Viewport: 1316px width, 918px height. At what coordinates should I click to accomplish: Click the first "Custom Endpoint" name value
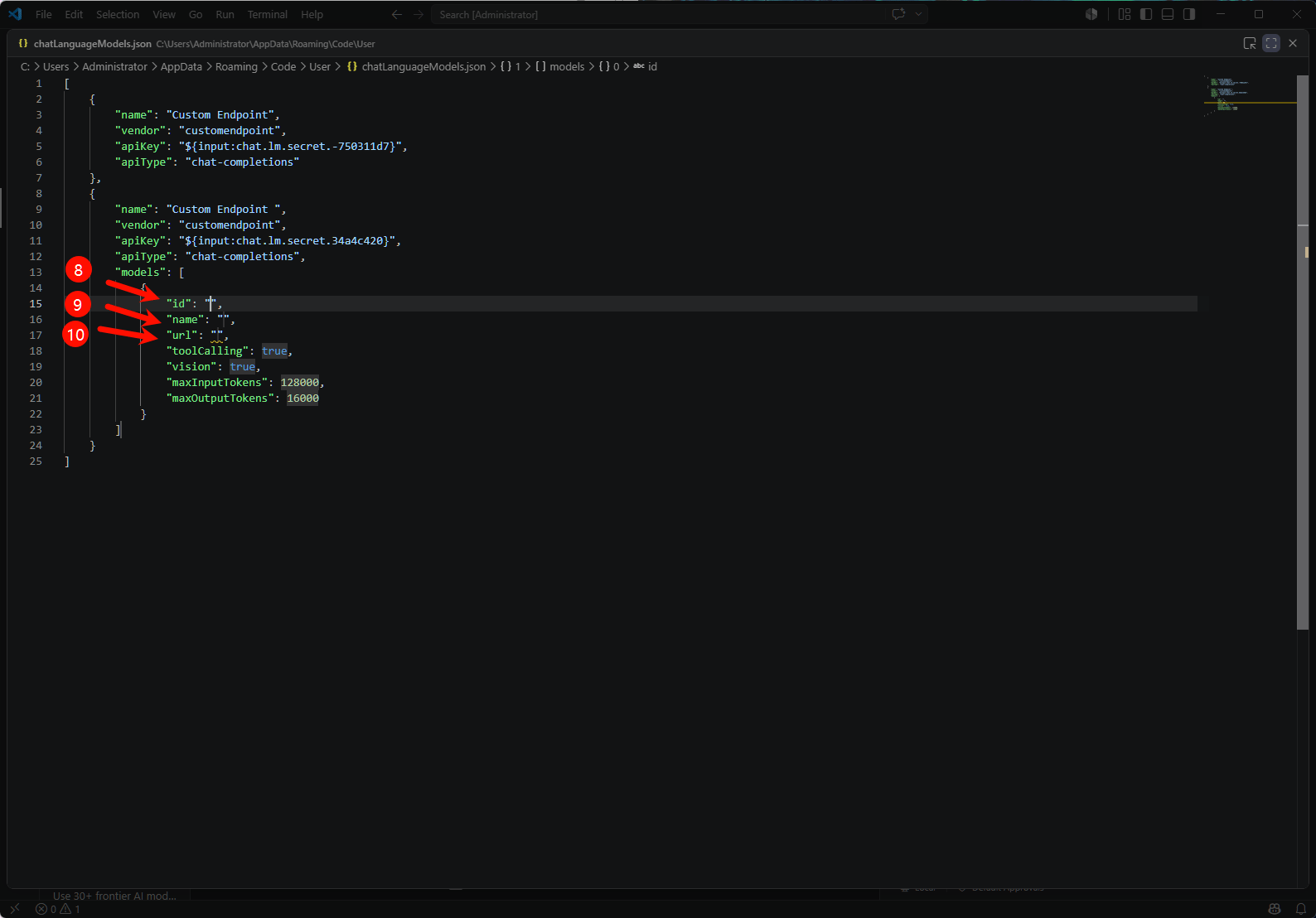[x=220, y=115]
